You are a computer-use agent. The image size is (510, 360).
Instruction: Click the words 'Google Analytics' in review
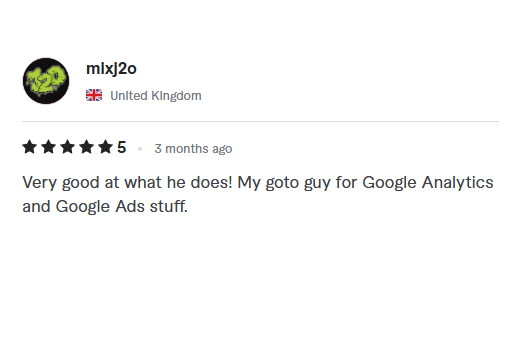point(428,183)
